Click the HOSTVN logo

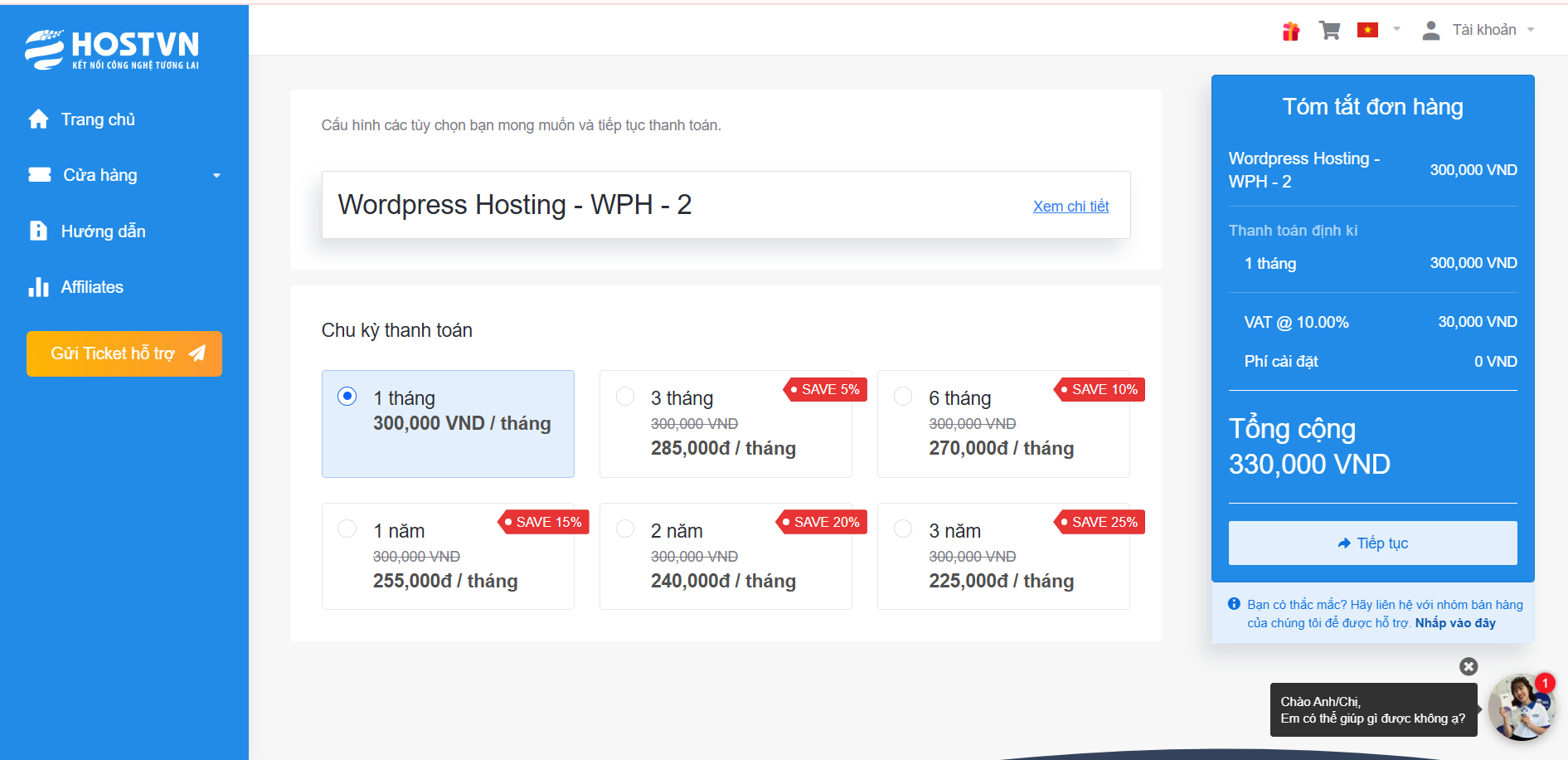click(x=112, y=50)
